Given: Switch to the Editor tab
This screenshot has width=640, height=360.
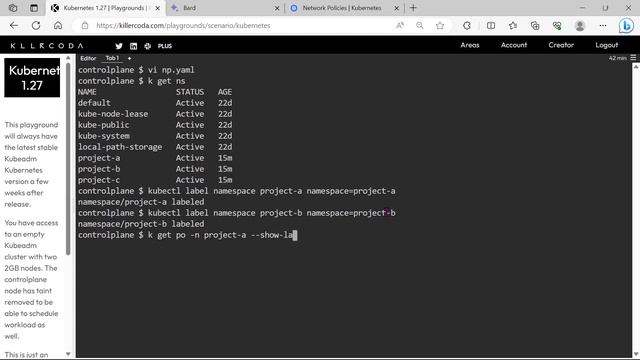Looking at the screenshot, I should pos(88,58).
